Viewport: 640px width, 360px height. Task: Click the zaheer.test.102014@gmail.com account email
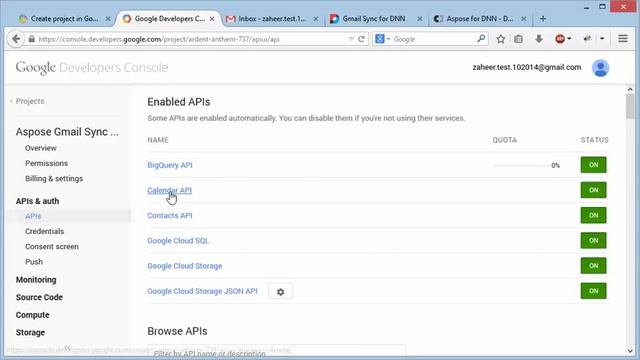pos(527,67)
